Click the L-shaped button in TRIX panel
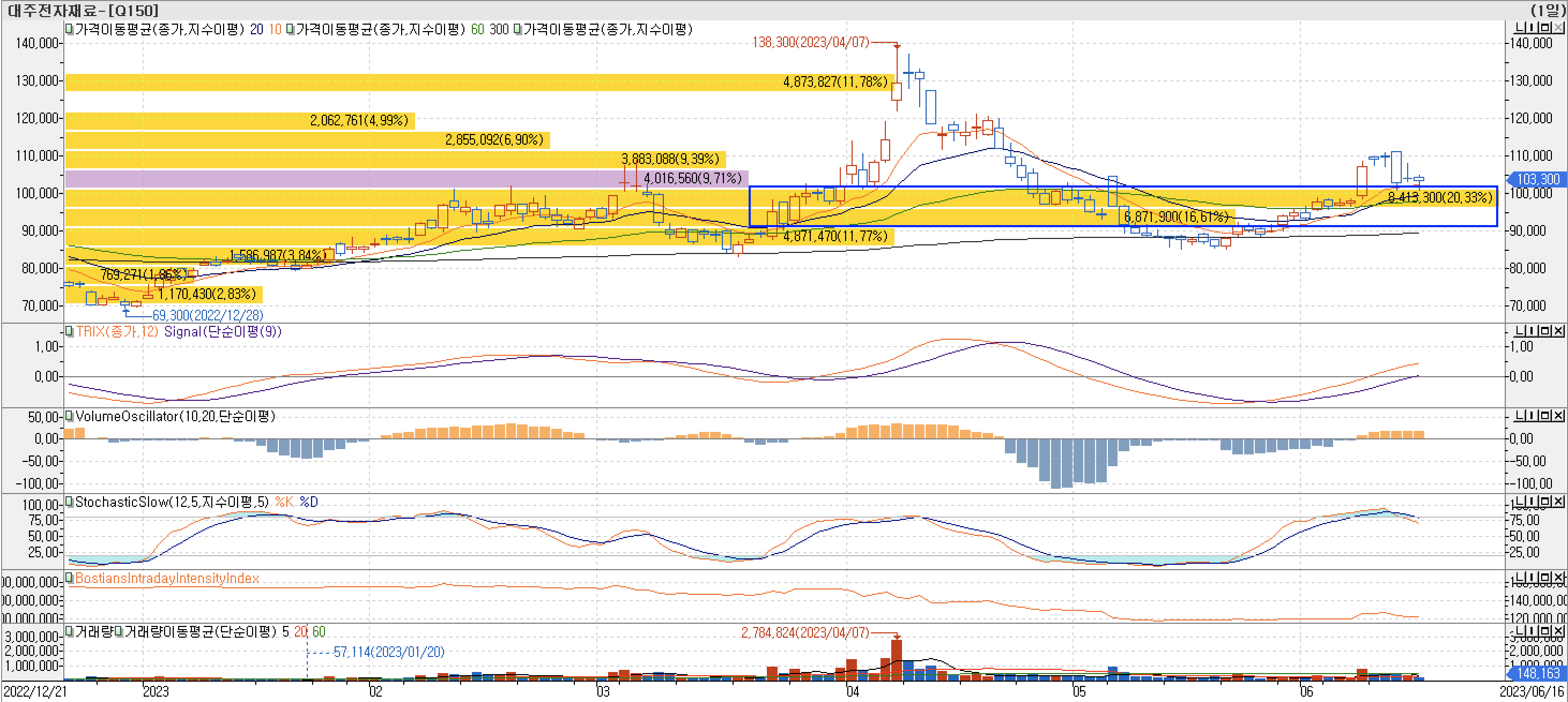This screenshot has width=1568, height=702. click(1520, 330)
